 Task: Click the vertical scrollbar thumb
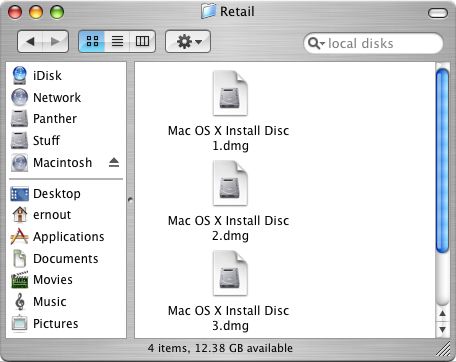[x=442, y=161]
